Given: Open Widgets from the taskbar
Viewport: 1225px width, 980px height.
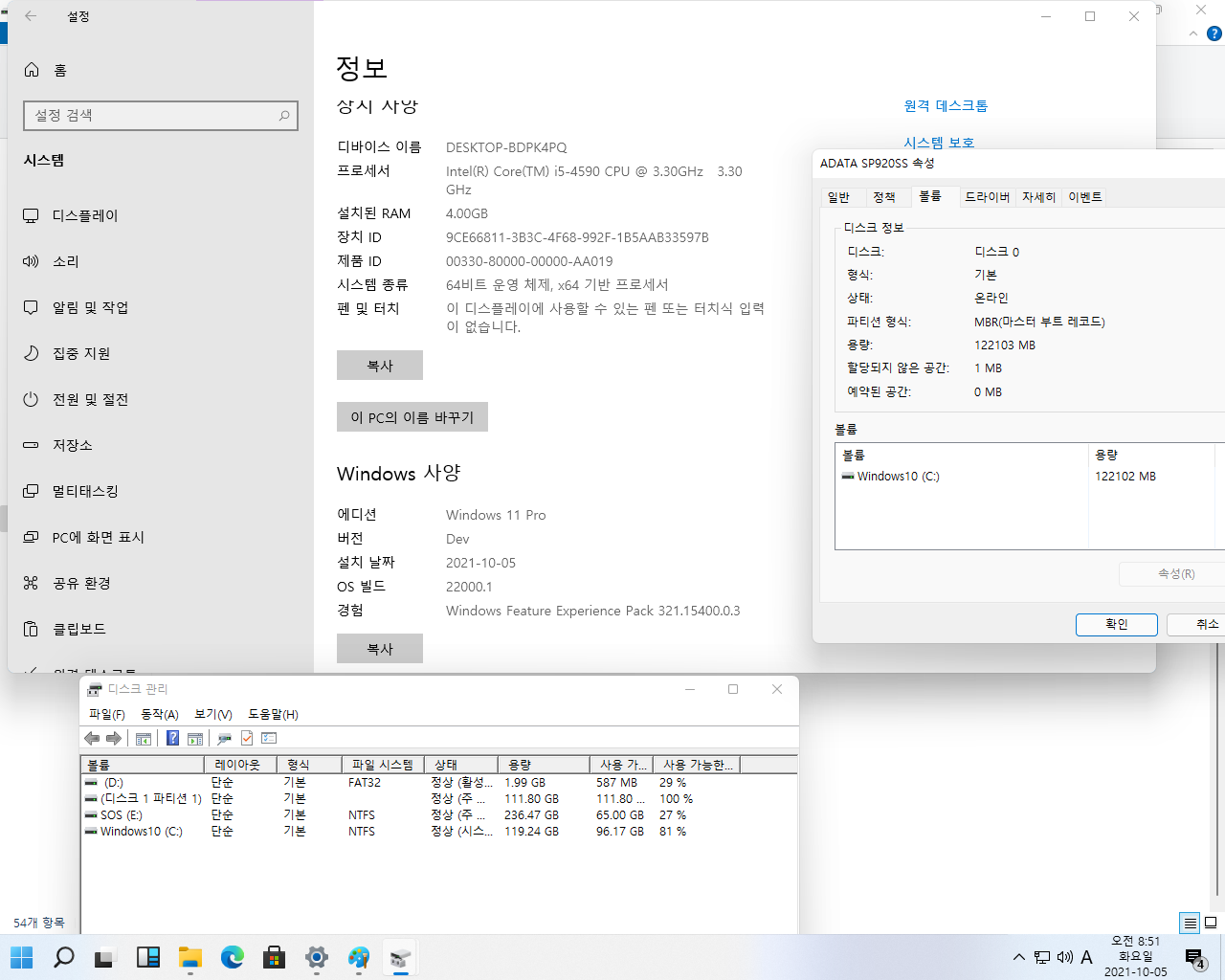Looking at the screenshot, I should coord(148,957).
